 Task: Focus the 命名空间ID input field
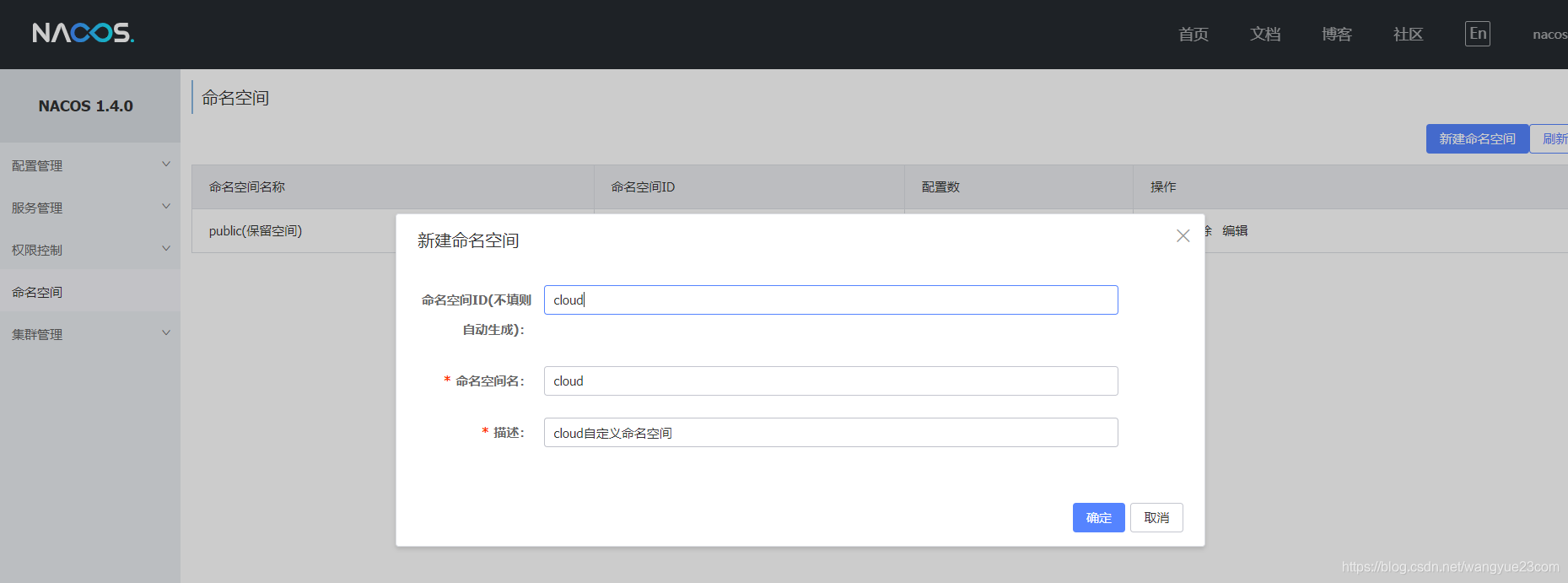tap(831, 300)
